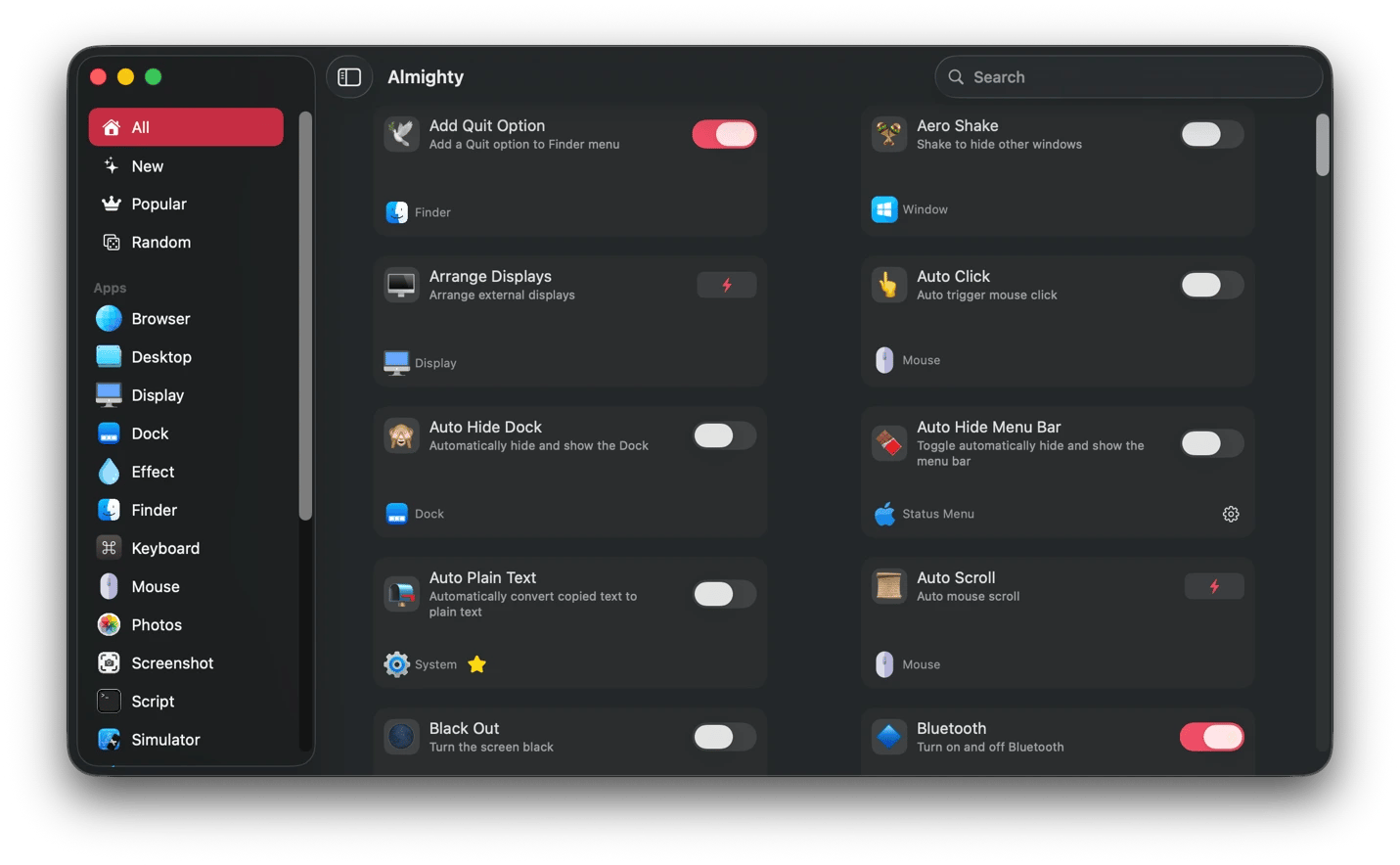Click the Add Quit Option dove icon

tap(401, 134)
